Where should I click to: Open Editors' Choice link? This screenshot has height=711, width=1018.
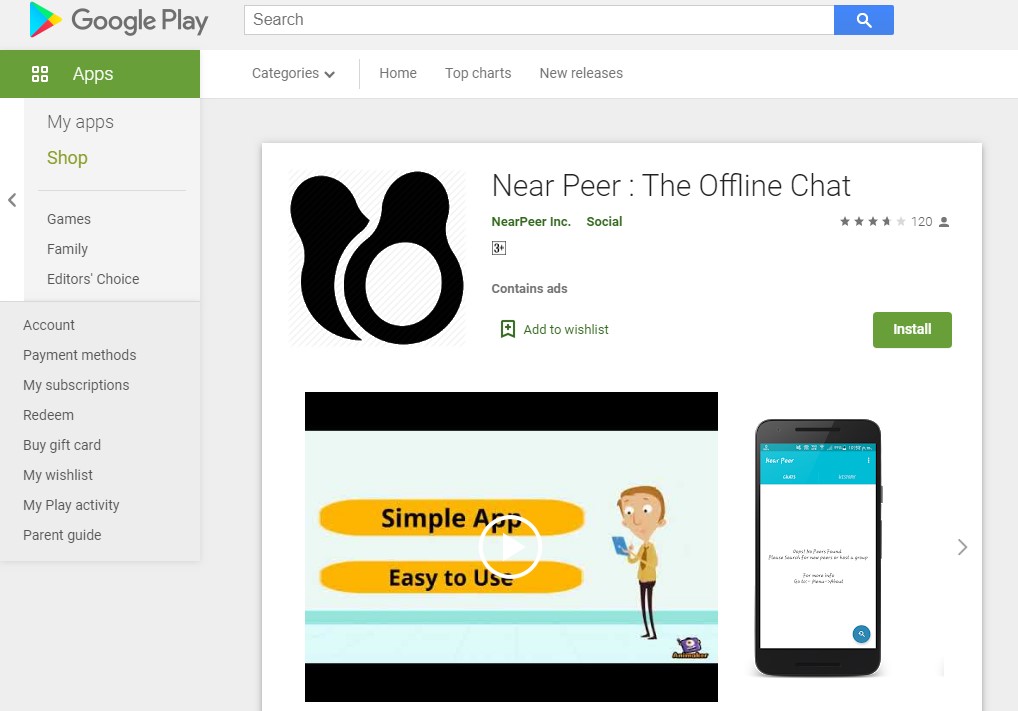[93, 279]
